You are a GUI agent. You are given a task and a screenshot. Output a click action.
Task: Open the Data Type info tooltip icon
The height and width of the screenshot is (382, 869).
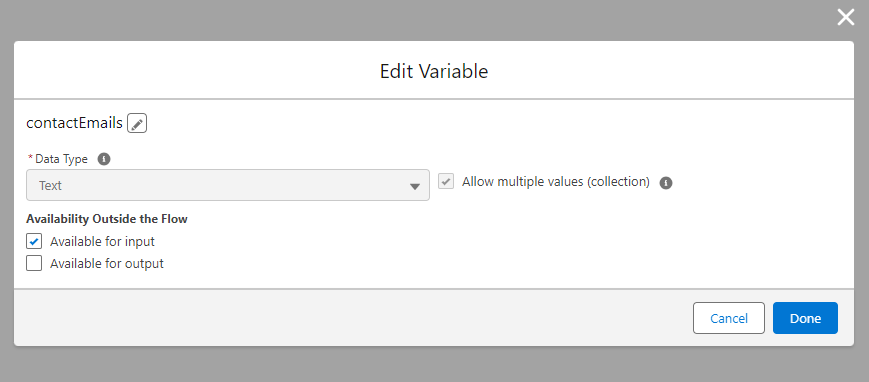point(104,159)
